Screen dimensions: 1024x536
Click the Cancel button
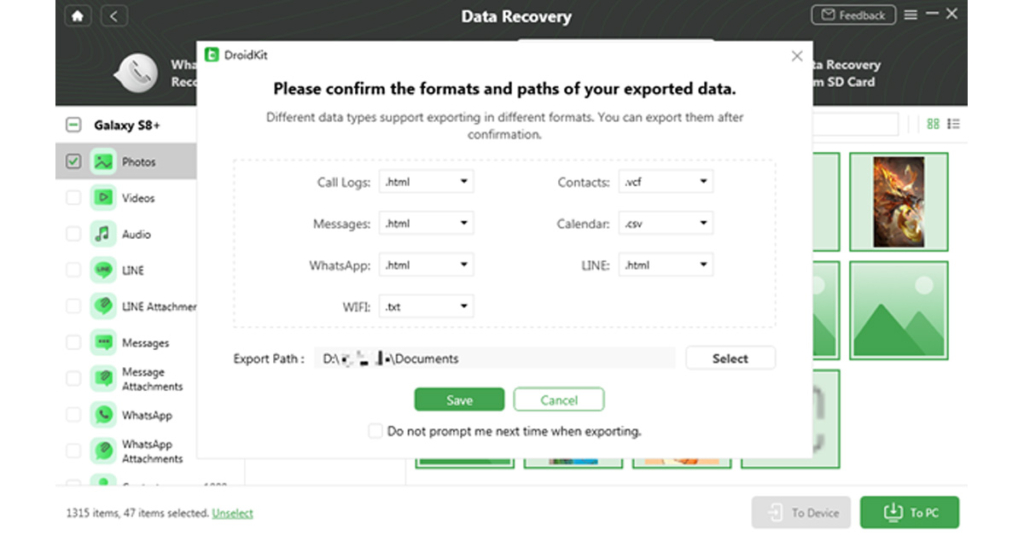coord(558,400)
